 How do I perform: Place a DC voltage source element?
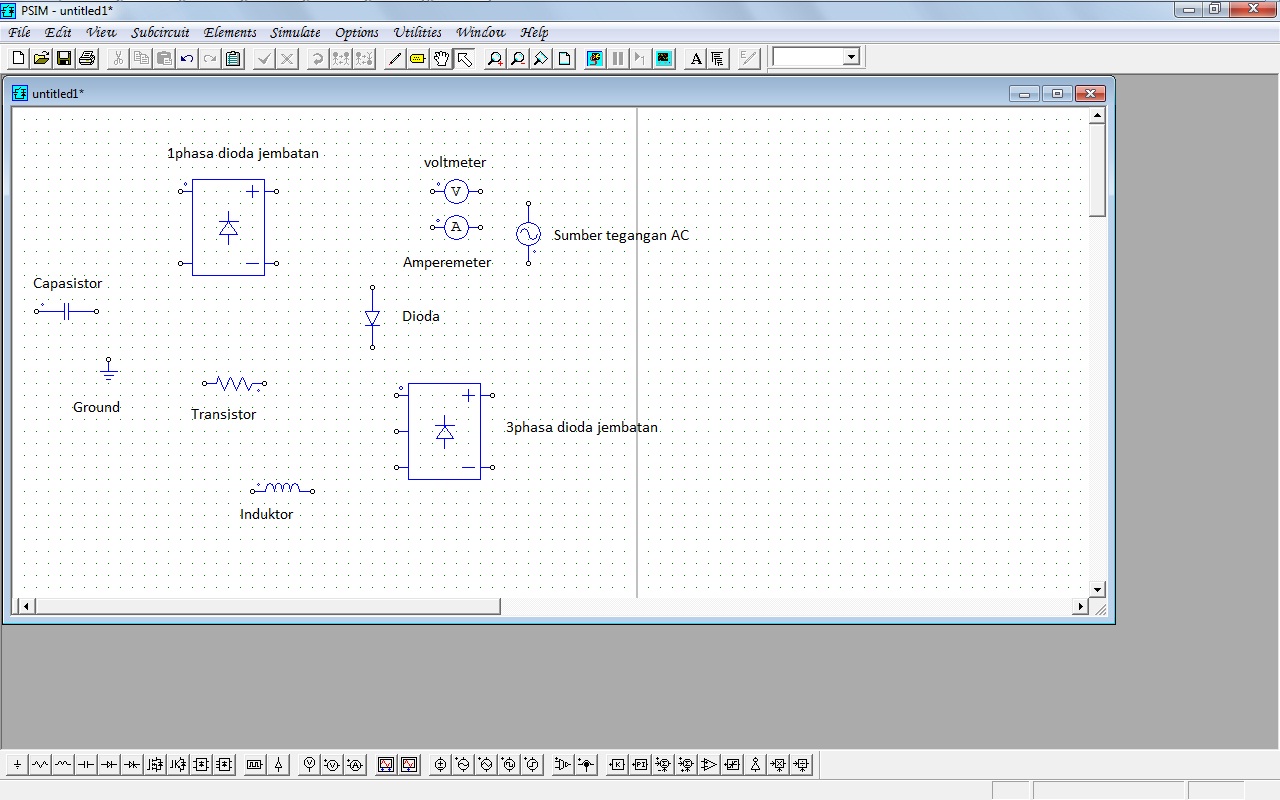click(x=440, y=764)
